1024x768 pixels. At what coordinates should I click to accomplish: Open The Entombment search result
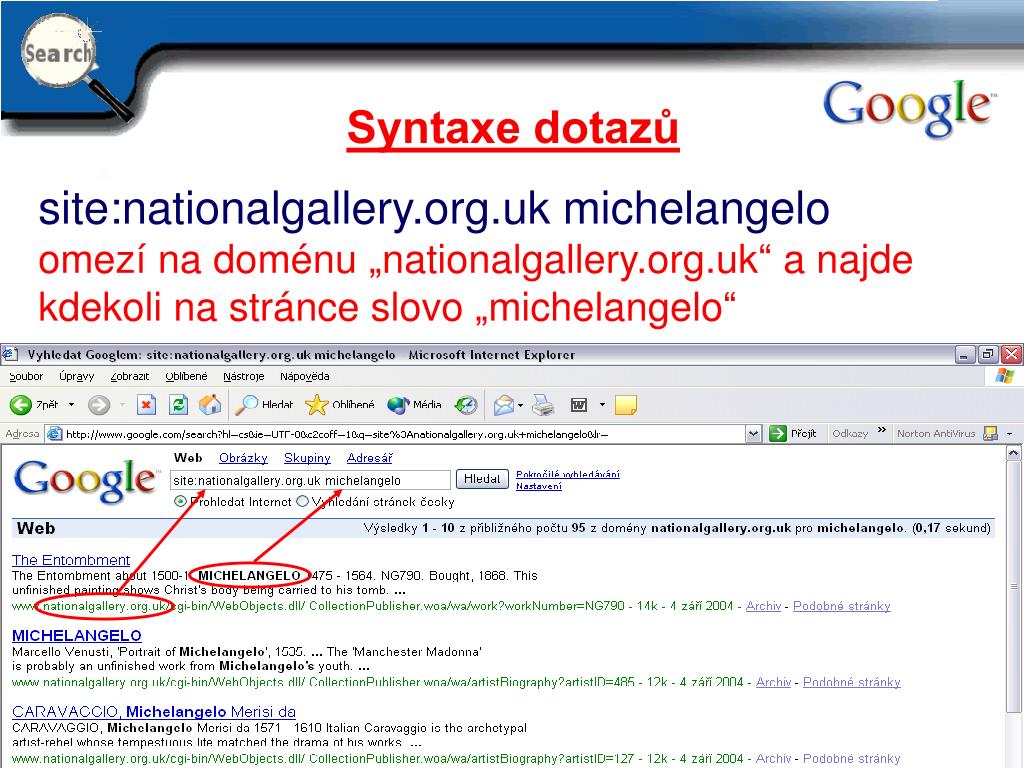tap(71, 560)
